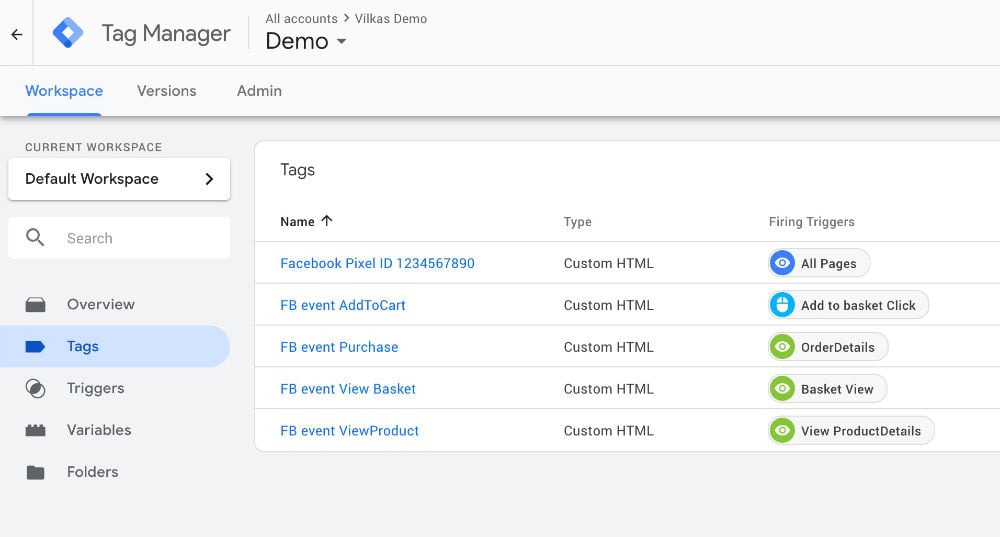Screen dimensions: 1000x537
Task: Switch to the Workspace tab
Action: 64,91
